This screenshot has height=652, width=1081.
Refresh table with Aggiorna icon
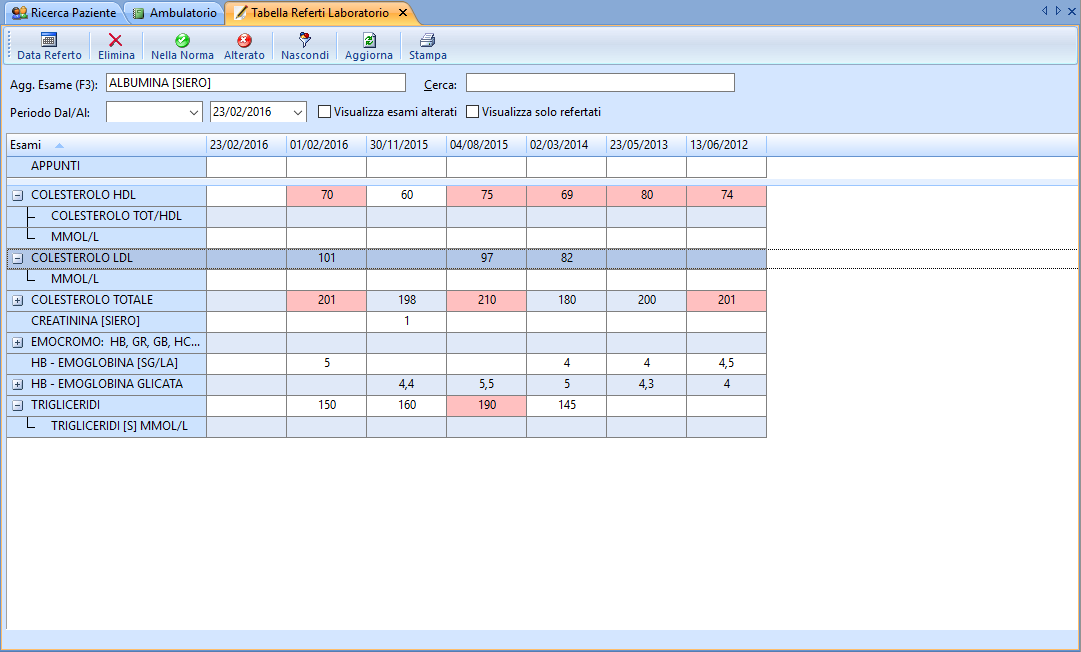coord(369,40)
